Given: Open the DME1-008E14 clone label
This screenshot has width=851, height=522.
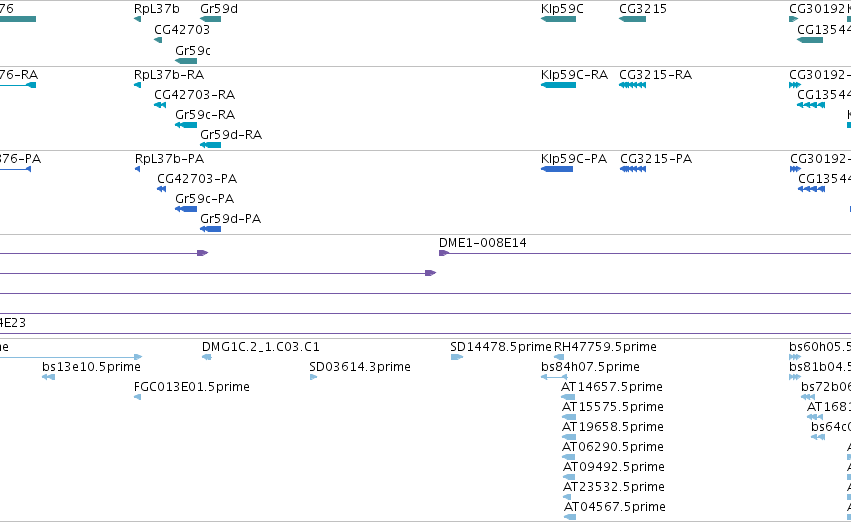Looking at the screenshot, I should 482,243.
